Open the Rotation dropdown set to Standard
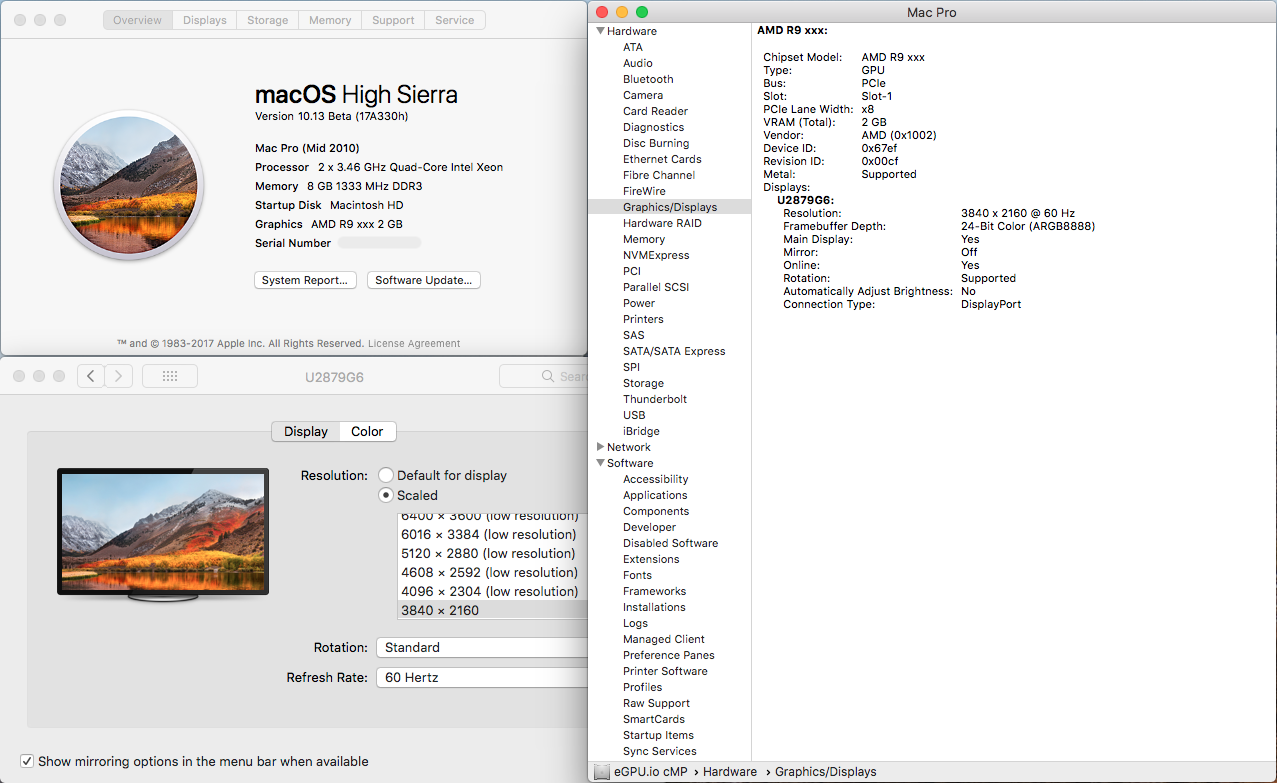Image resolution: width=1277 pixels, height=783 pixels. pyautogui.click(x=482, y=647)
